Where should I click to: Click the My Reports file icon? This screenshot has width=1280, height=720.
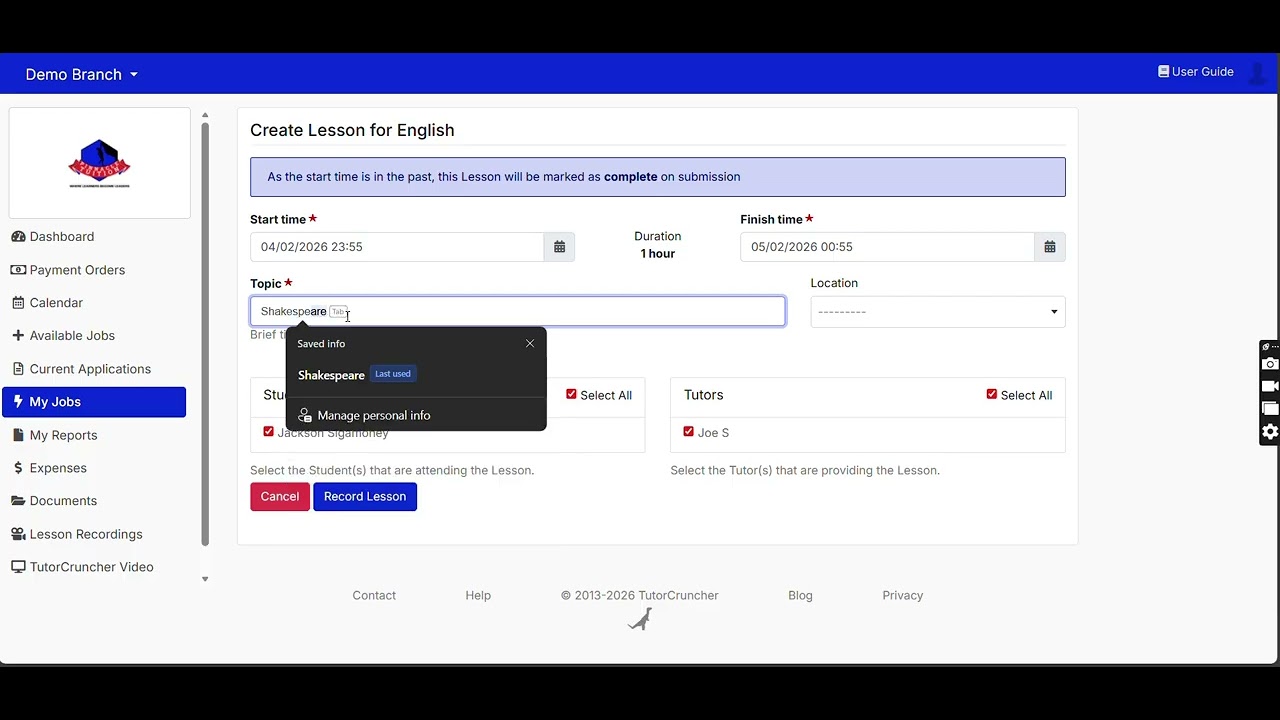(x=18, y=435)
